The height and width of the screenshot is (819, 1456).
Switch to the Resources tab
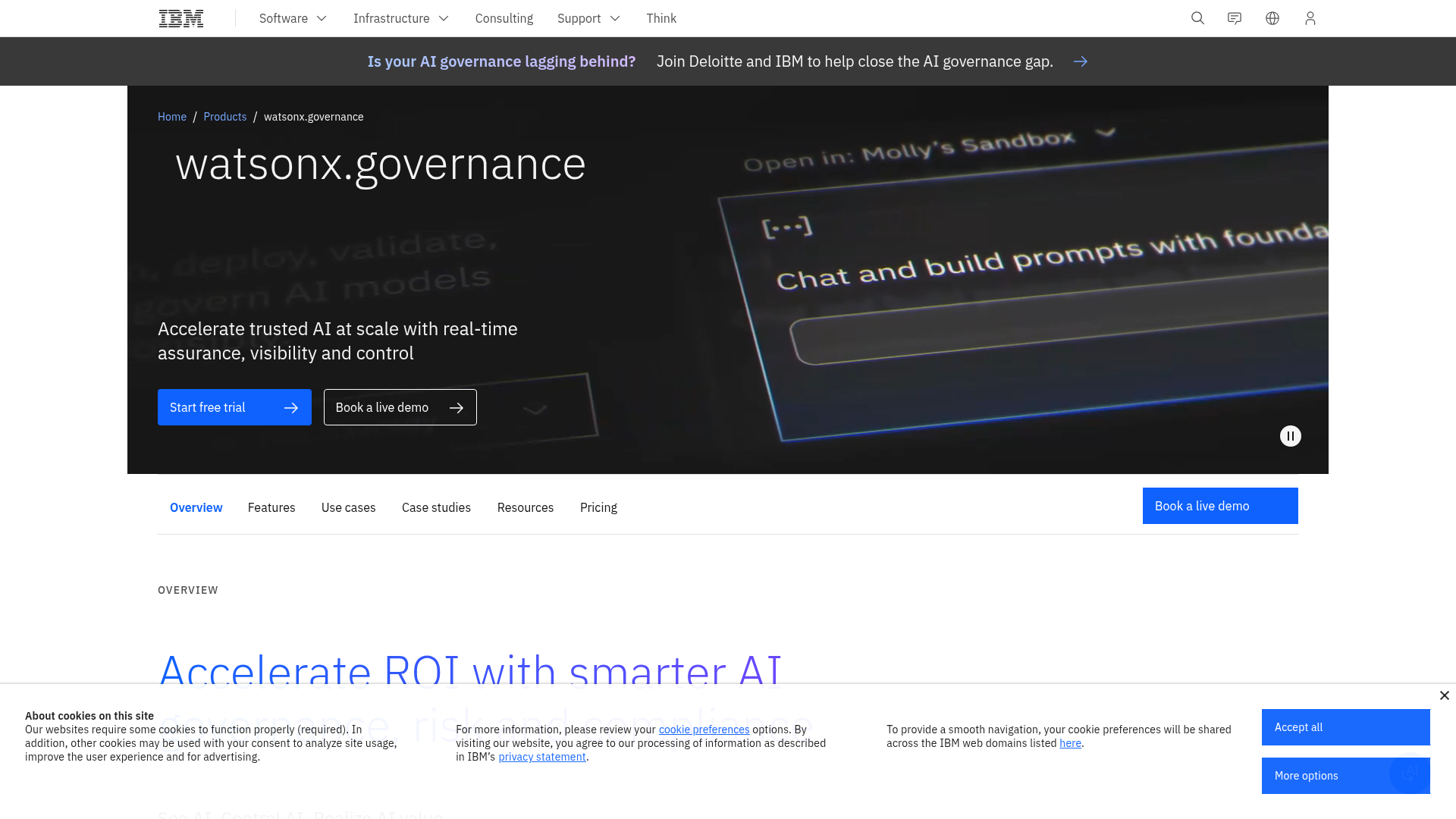[526, 507]
